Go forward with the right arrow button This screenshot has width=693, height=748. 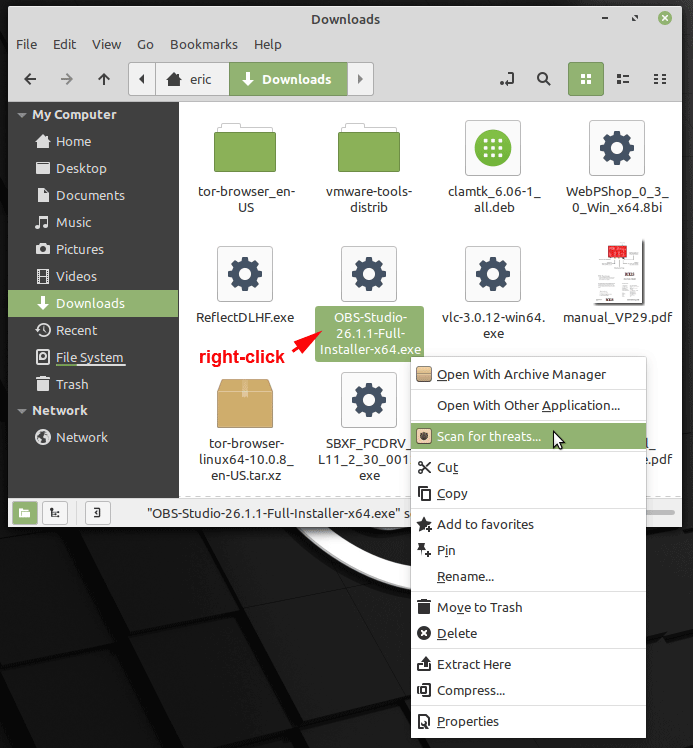pyautogui.click(x=67, y=79)
